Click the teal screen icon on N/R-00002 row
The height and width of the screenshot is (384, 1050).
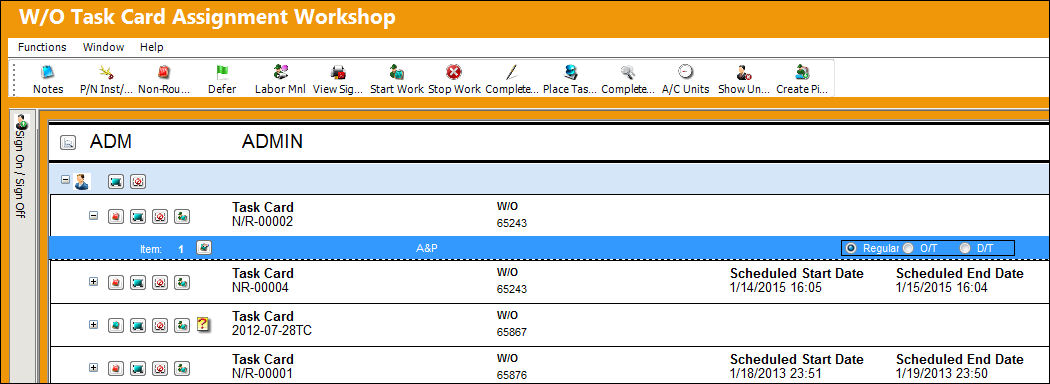click(x=138, y=216)
